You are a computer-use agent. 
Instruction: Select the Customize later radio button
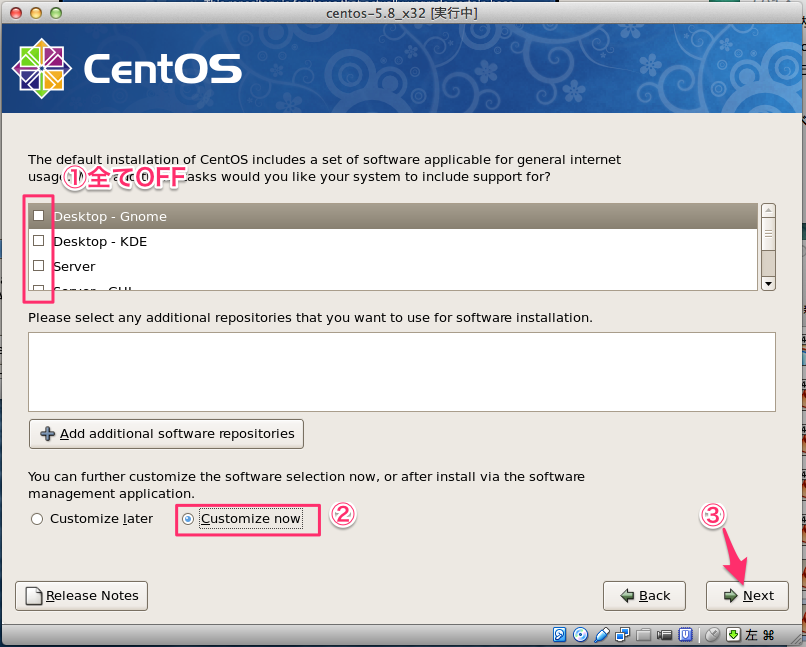(36, 519)
